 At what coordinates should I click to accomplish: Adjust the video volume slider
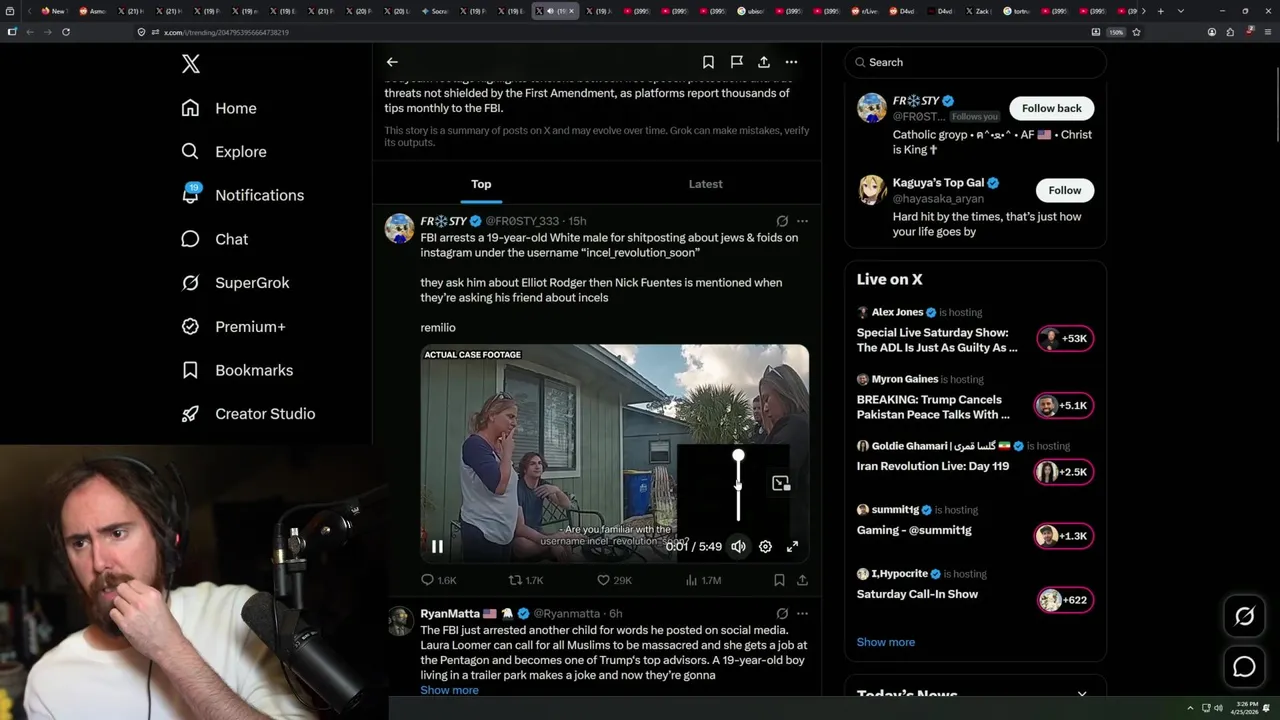pos(738,486)
